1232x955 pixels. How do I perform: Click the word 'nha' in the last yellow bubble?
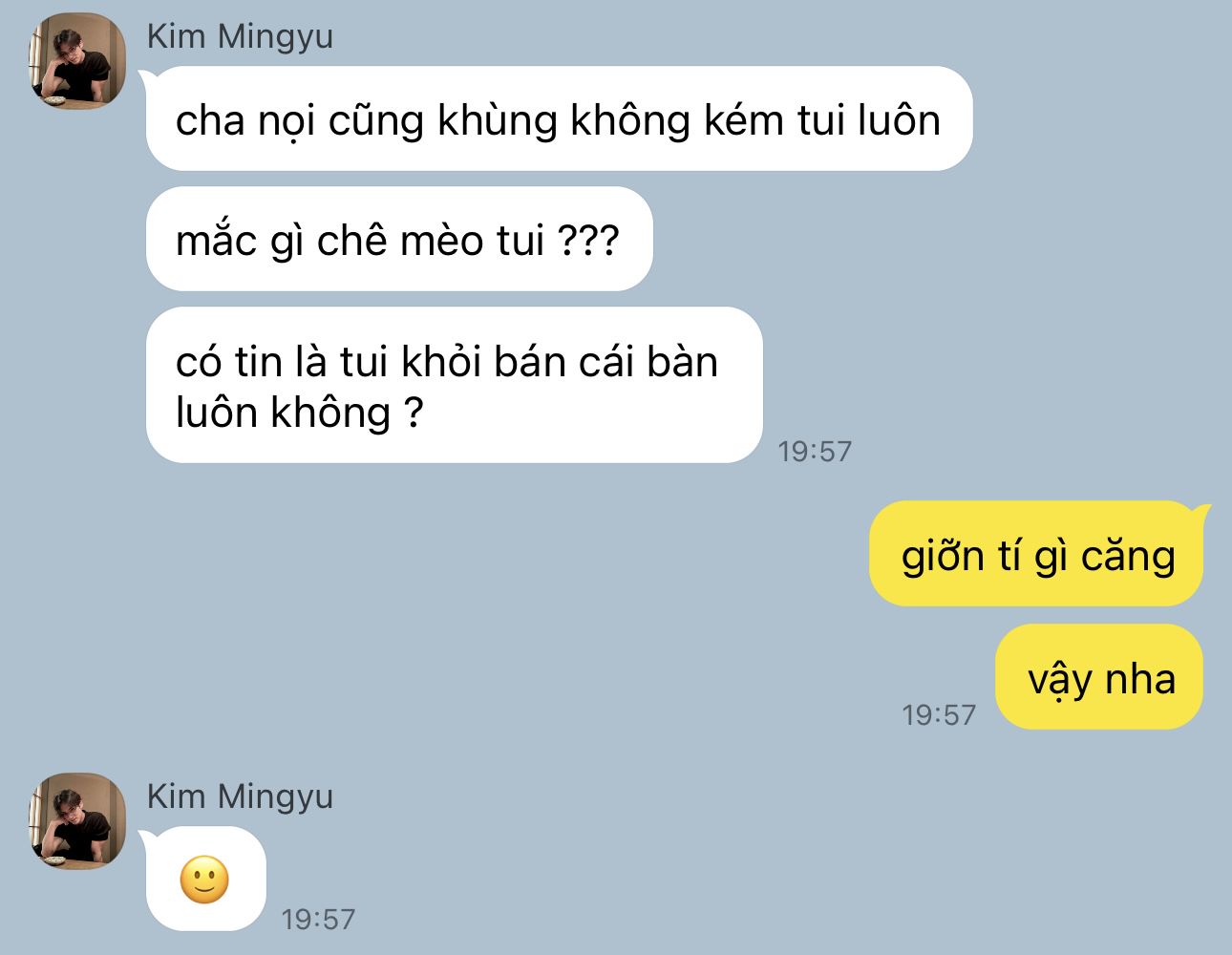click(x=1140, y=679)
